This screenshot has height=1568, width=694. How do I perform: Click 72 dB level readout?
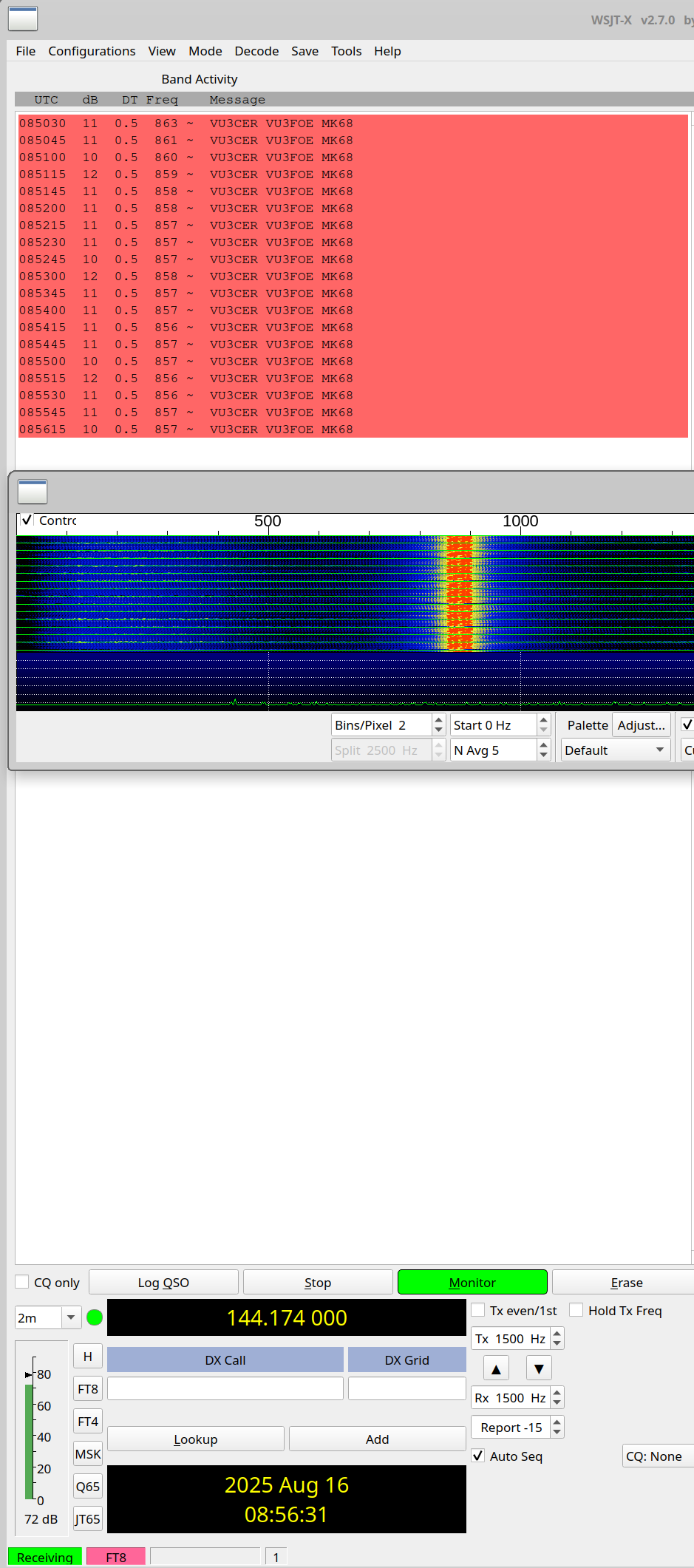tap(41, 1519)
